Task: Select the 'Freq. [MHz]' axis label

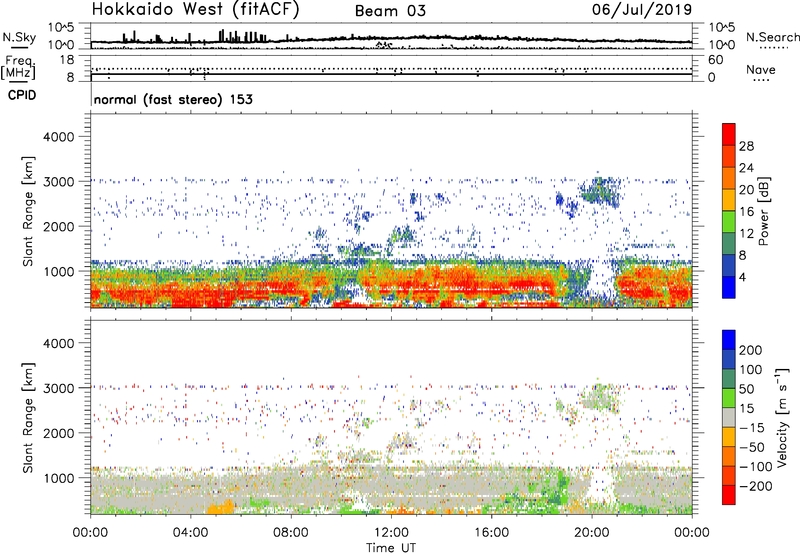Action: [x=19, y=68]
